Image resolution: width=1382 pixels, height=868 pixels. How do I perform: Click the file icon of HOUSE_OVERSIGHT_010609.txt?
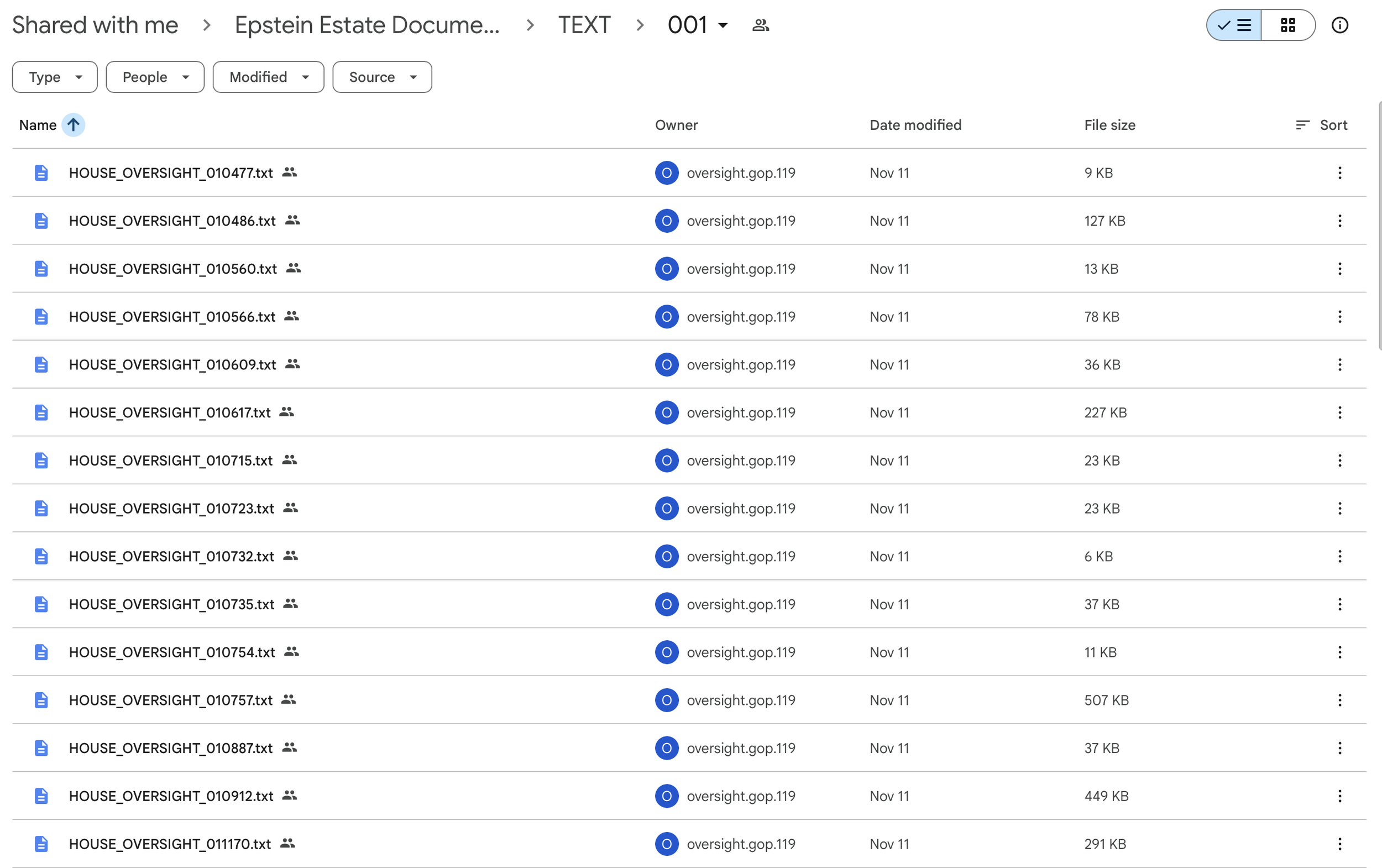click(41, 364)
